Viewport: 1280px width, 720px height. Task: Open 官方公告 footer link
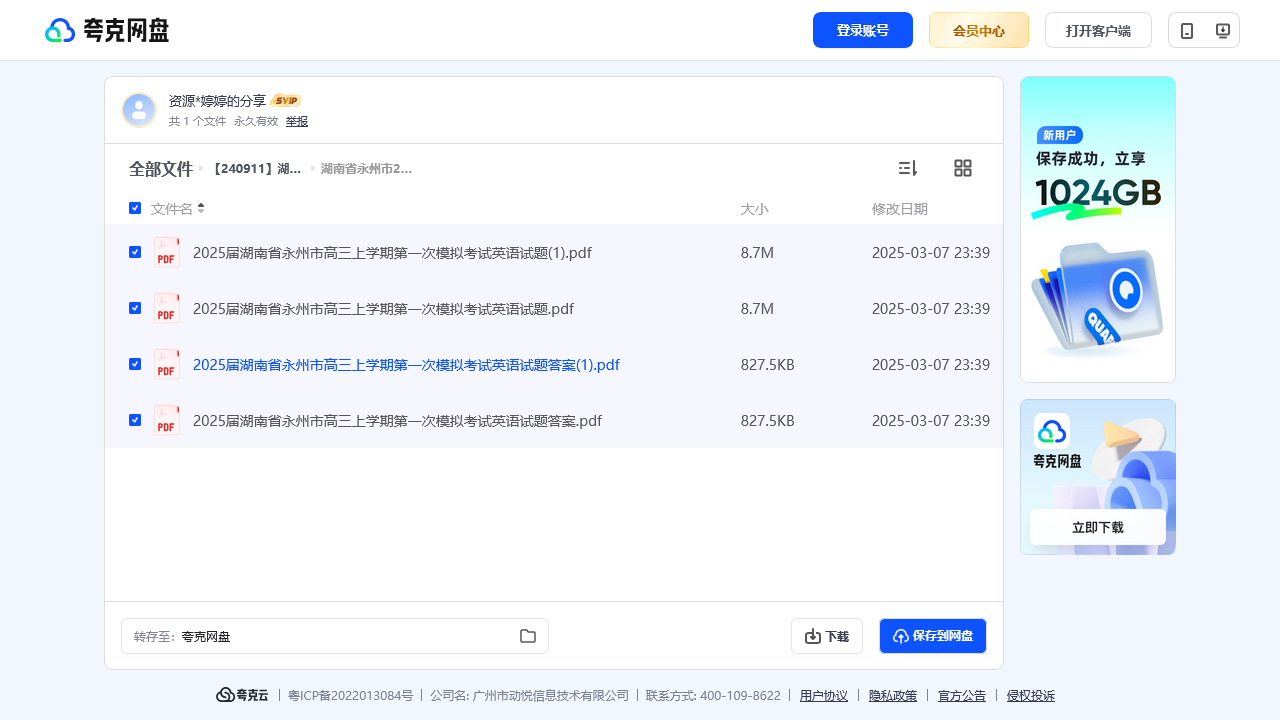(x=962, y=696)
